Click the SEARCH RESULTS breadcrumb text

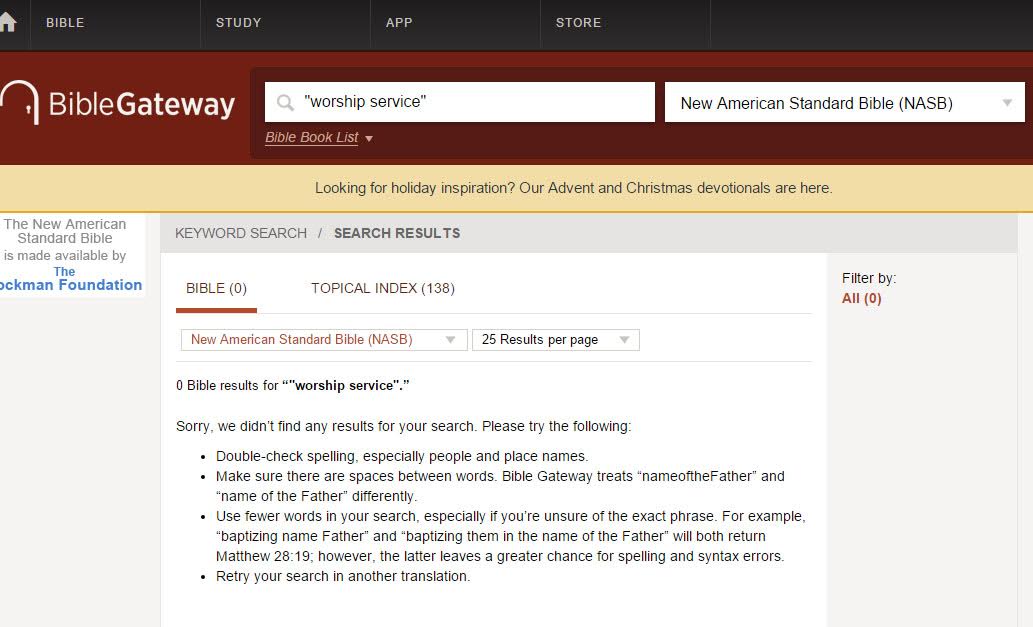point(397,233)
